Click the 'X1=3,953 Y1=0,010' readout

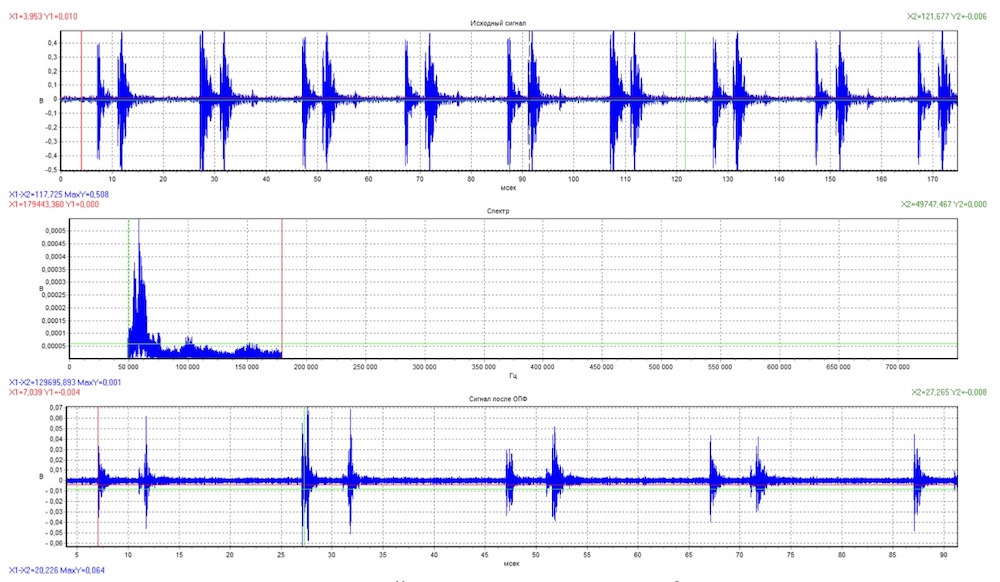(x=43, y=17)
